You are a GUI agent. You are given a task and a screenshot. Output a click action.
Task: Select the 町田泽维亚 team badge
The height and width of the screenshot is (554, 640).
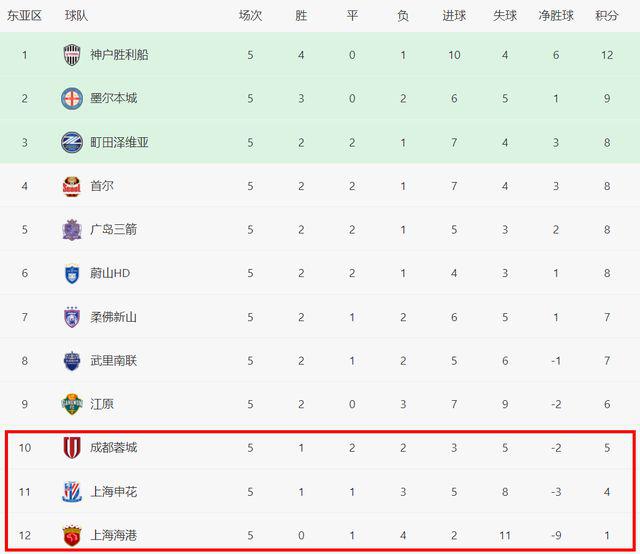tap(73, 142)
